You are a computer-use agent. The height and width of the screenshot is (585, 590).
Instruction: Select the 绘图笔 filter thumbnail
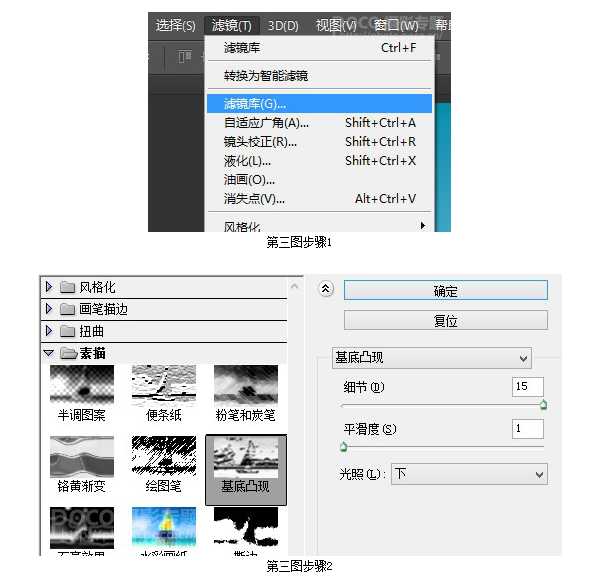tap(164, 456)
